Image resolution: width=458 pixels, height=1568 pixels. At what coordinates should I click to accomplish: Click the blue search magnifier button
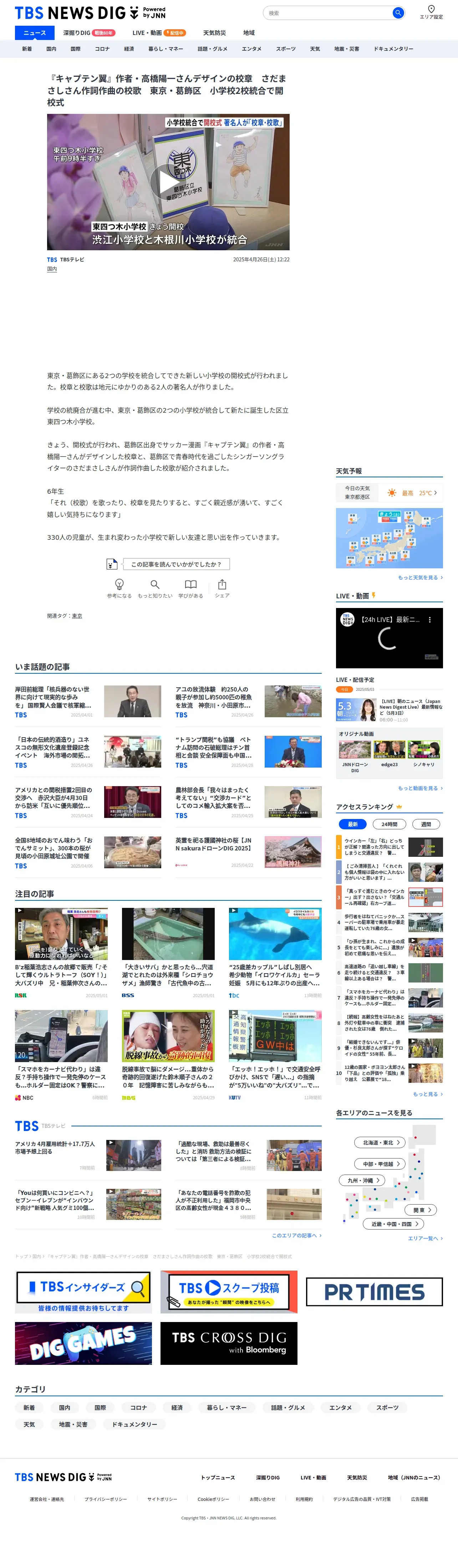[398, 13]
